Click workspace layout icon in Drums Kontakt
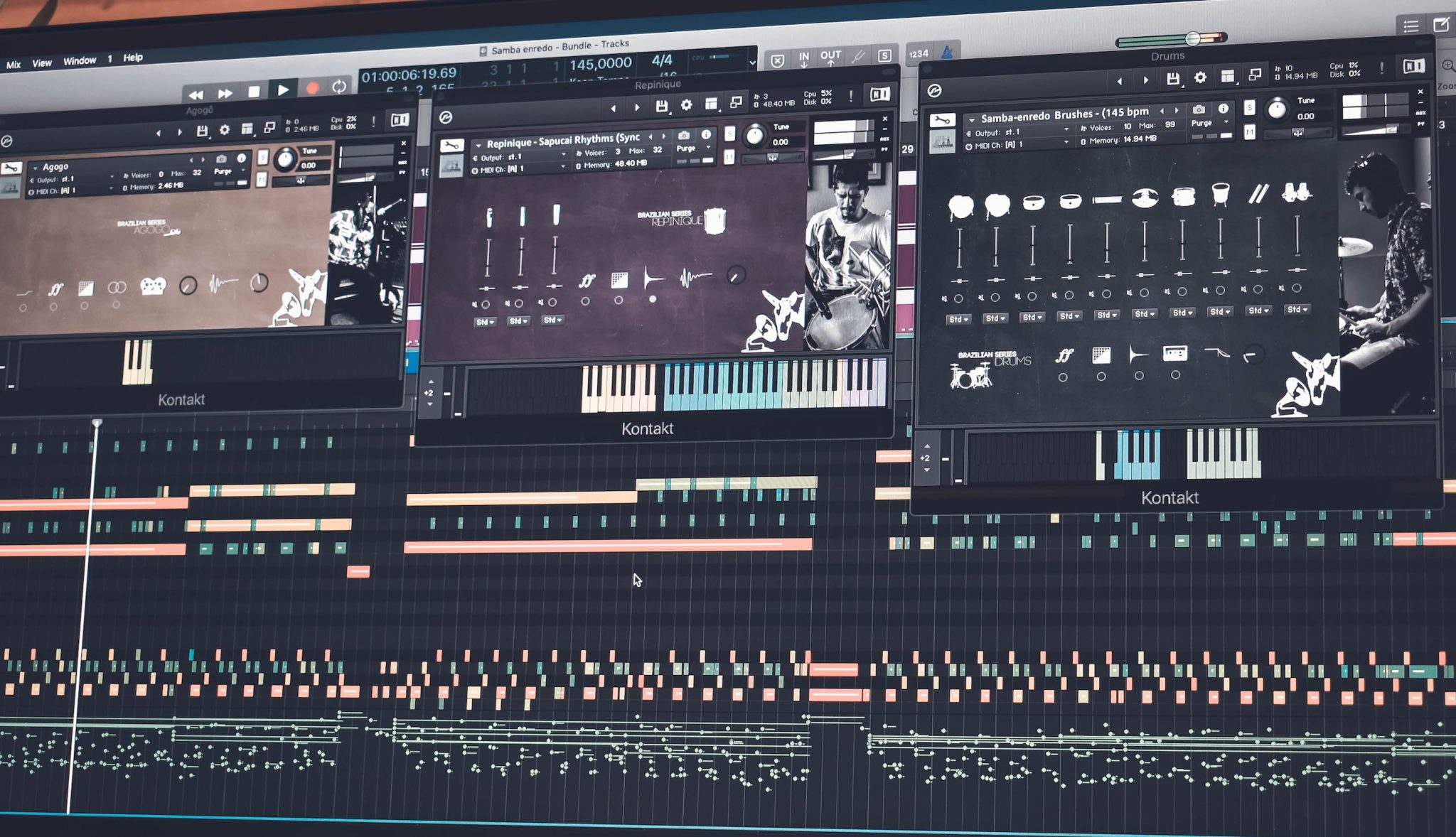Screen dimensions: 1456x837 1228,75
